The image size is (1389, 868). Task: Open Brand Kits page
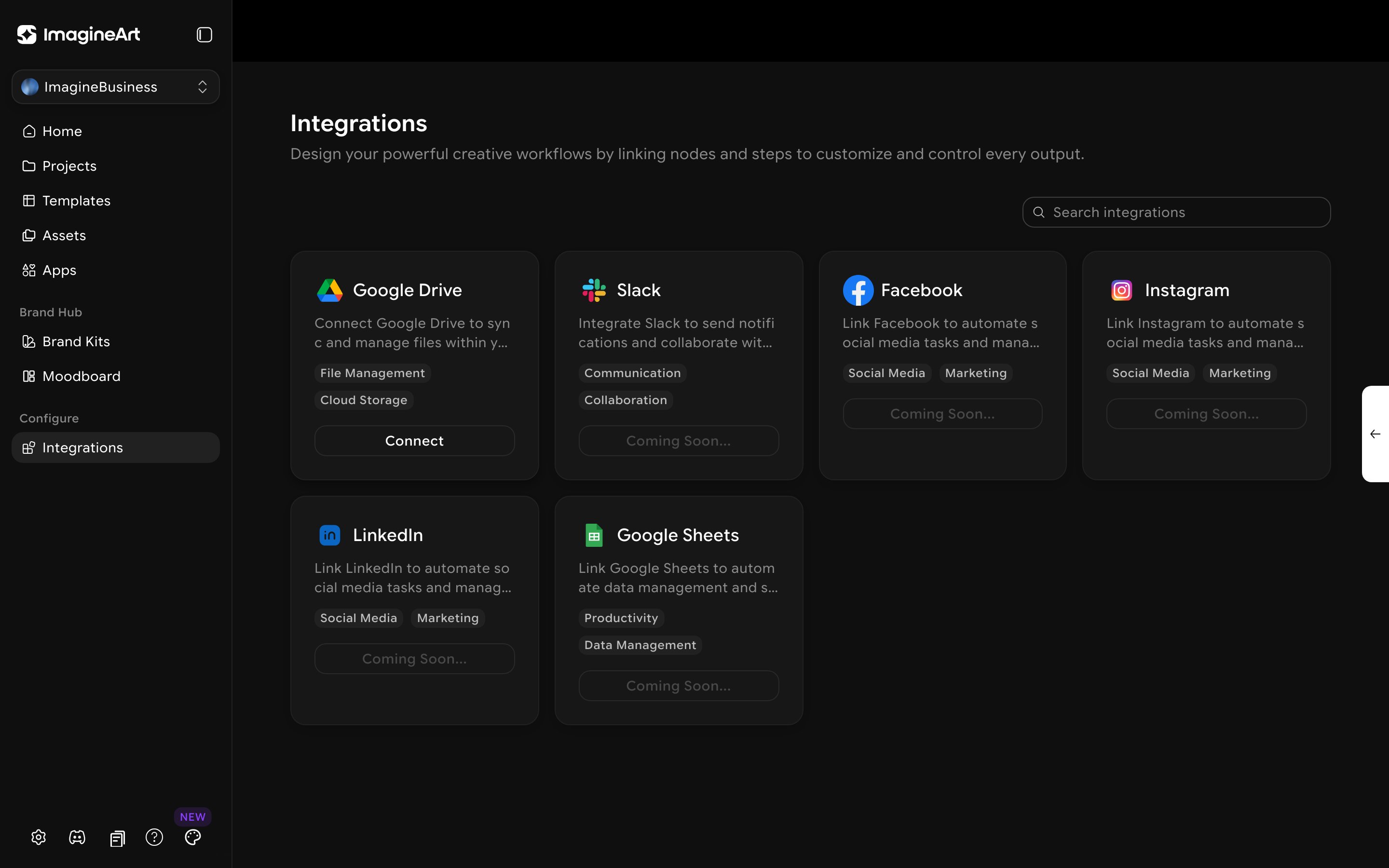tap(115, 341)
